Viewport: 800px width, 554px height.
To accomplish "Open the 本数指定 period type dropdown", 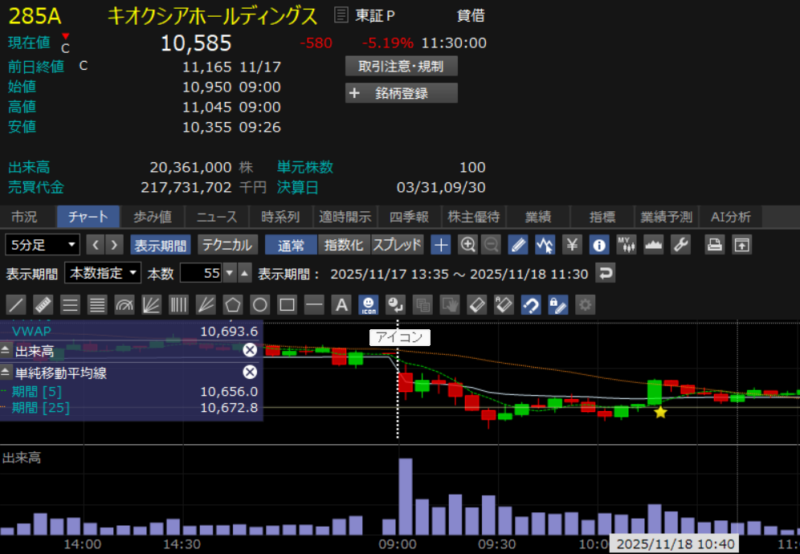I will (103, 273).
